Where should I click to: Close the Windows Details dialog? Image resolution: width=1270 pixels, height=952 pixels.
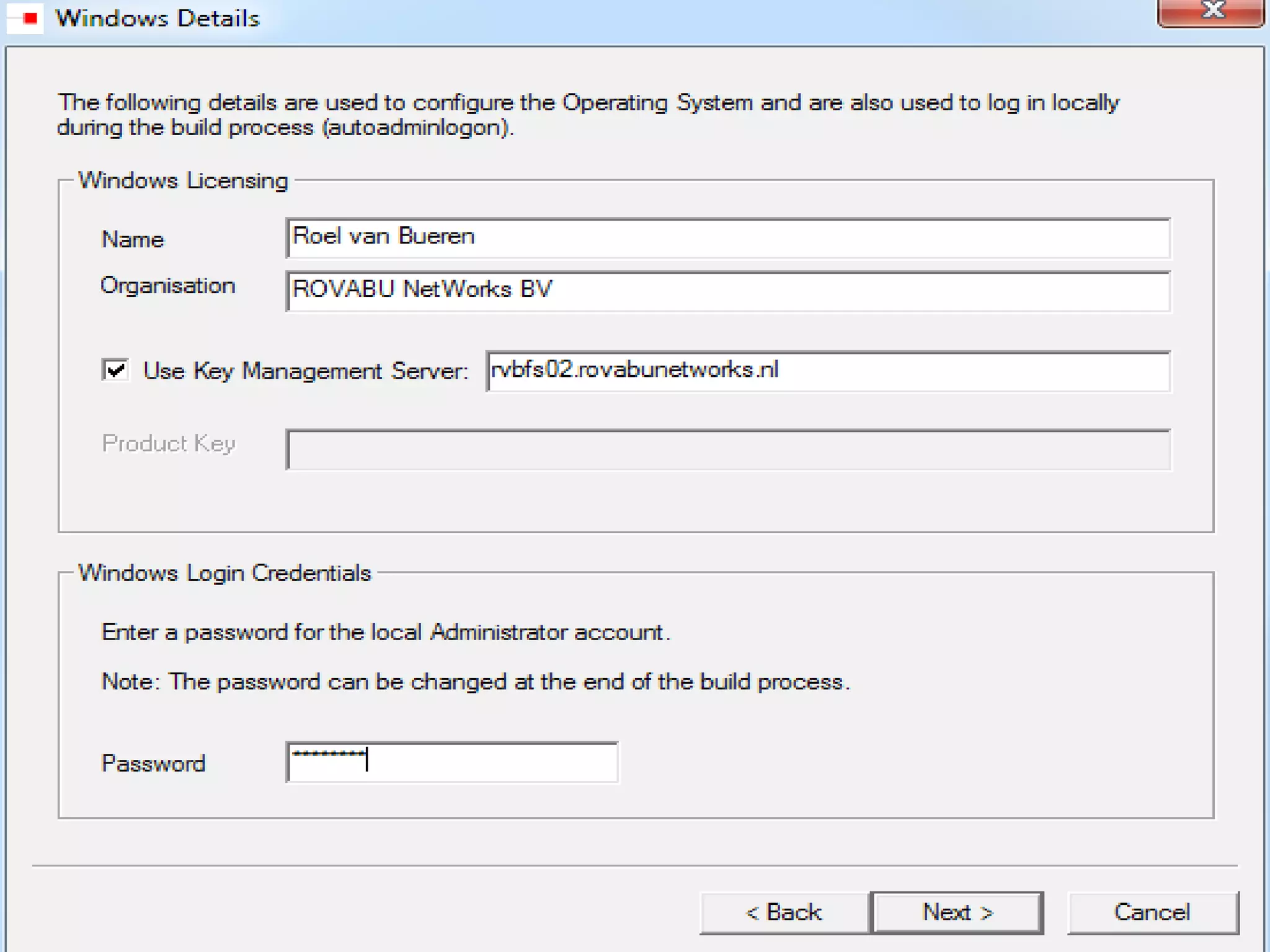[x=1210, y=12]
